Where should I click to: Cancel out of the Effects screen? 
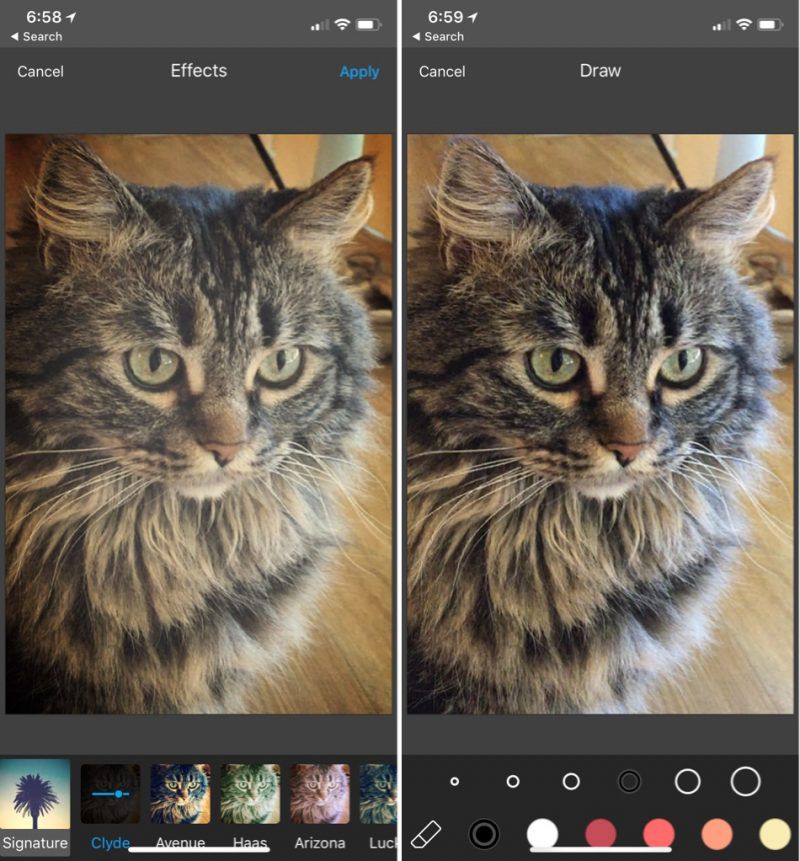pyautogui.click(x=40, y=72)
